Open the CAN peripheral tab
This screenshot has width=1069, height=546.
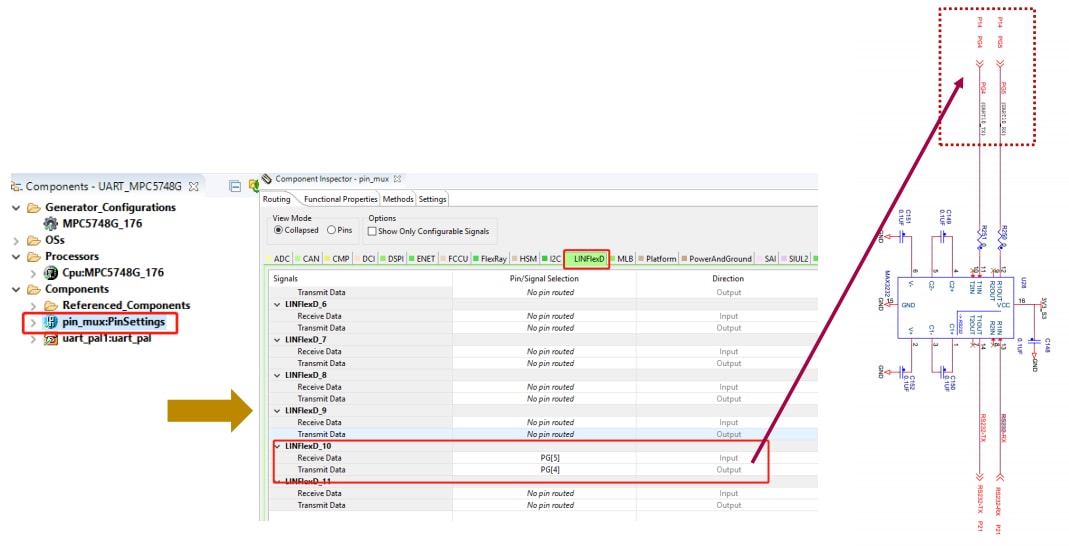click(x=310, y=259)
